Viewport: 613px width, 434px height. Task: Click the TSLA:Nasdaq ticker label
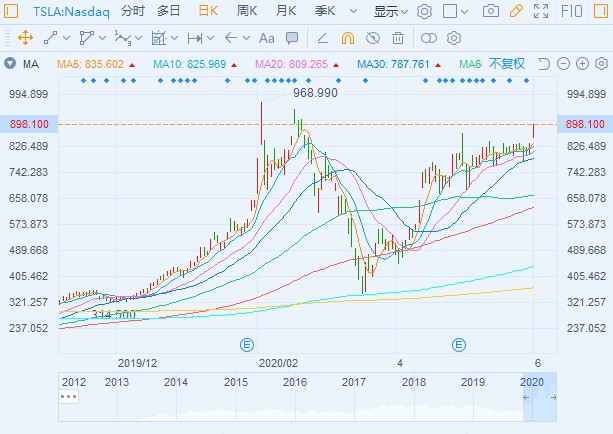66,12
